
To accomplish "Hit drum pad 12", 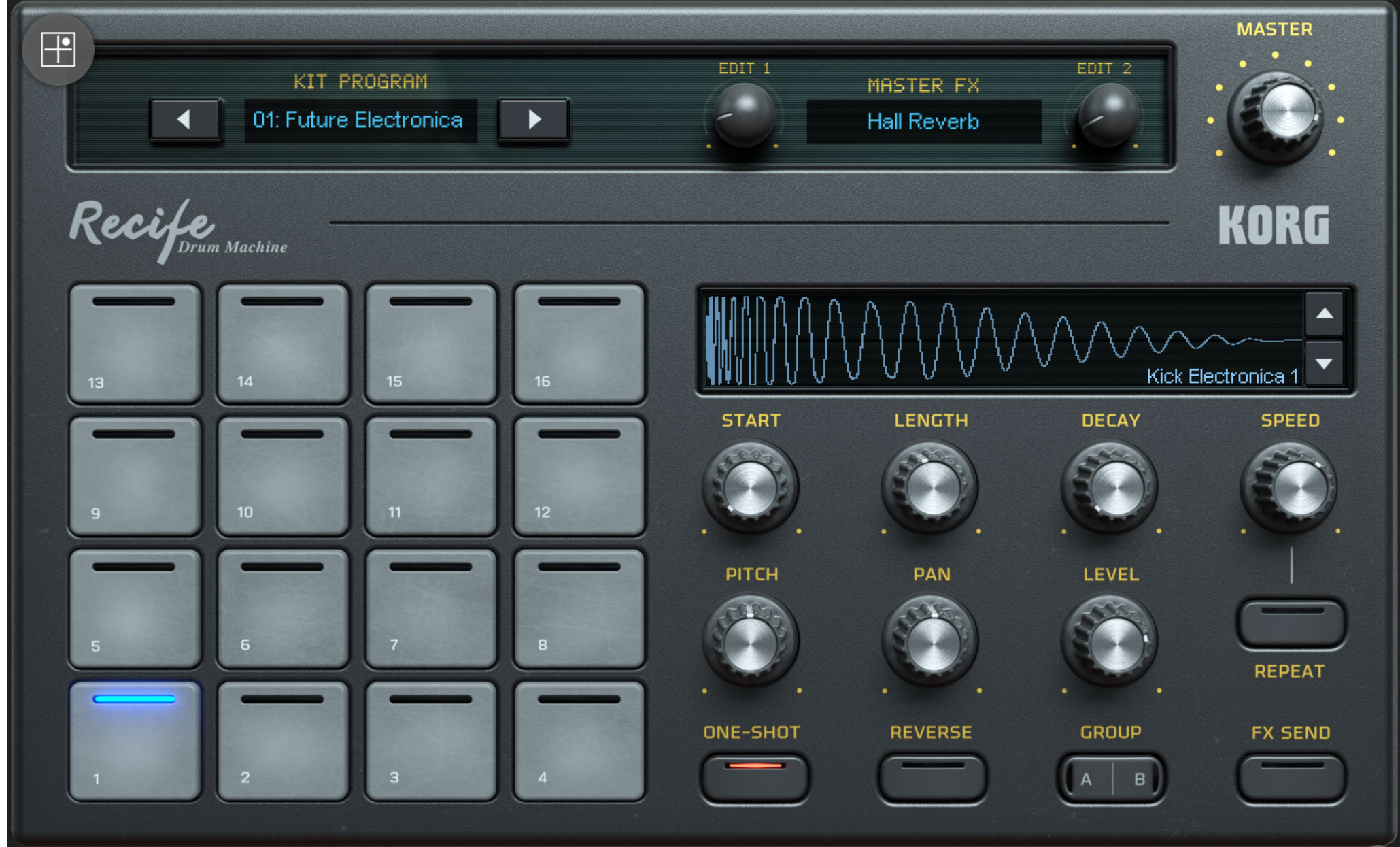I will (579, 476).
